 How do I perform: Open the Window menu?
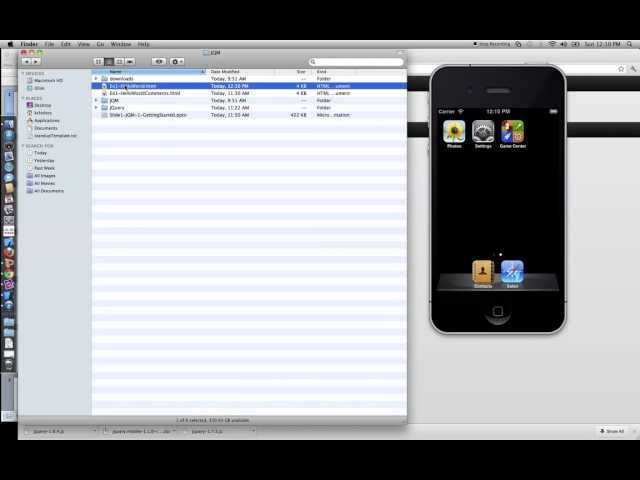tap(121, 44)
